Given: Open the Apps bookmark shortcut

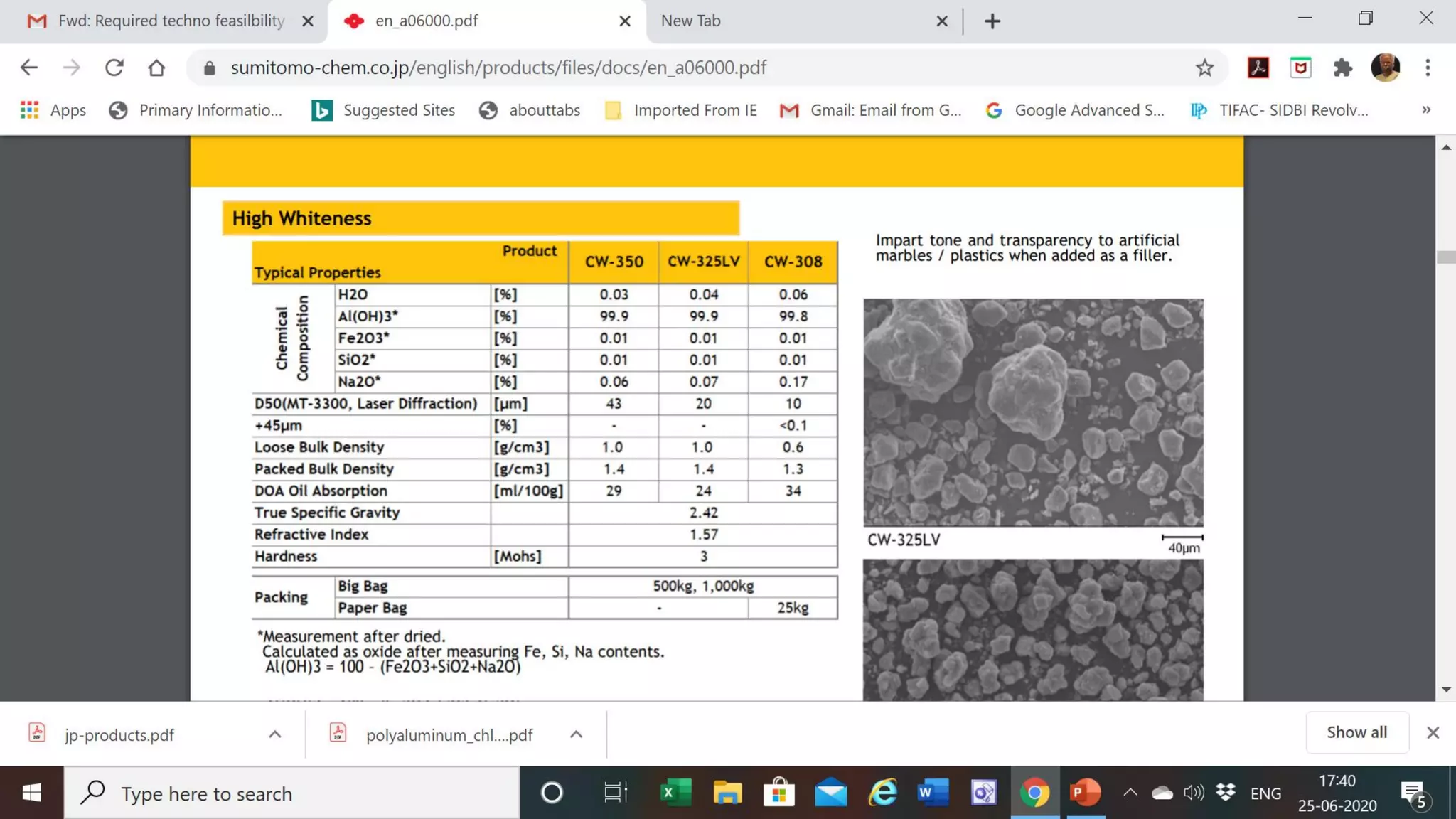Looking at the screenshot, I should coord(53,110).
